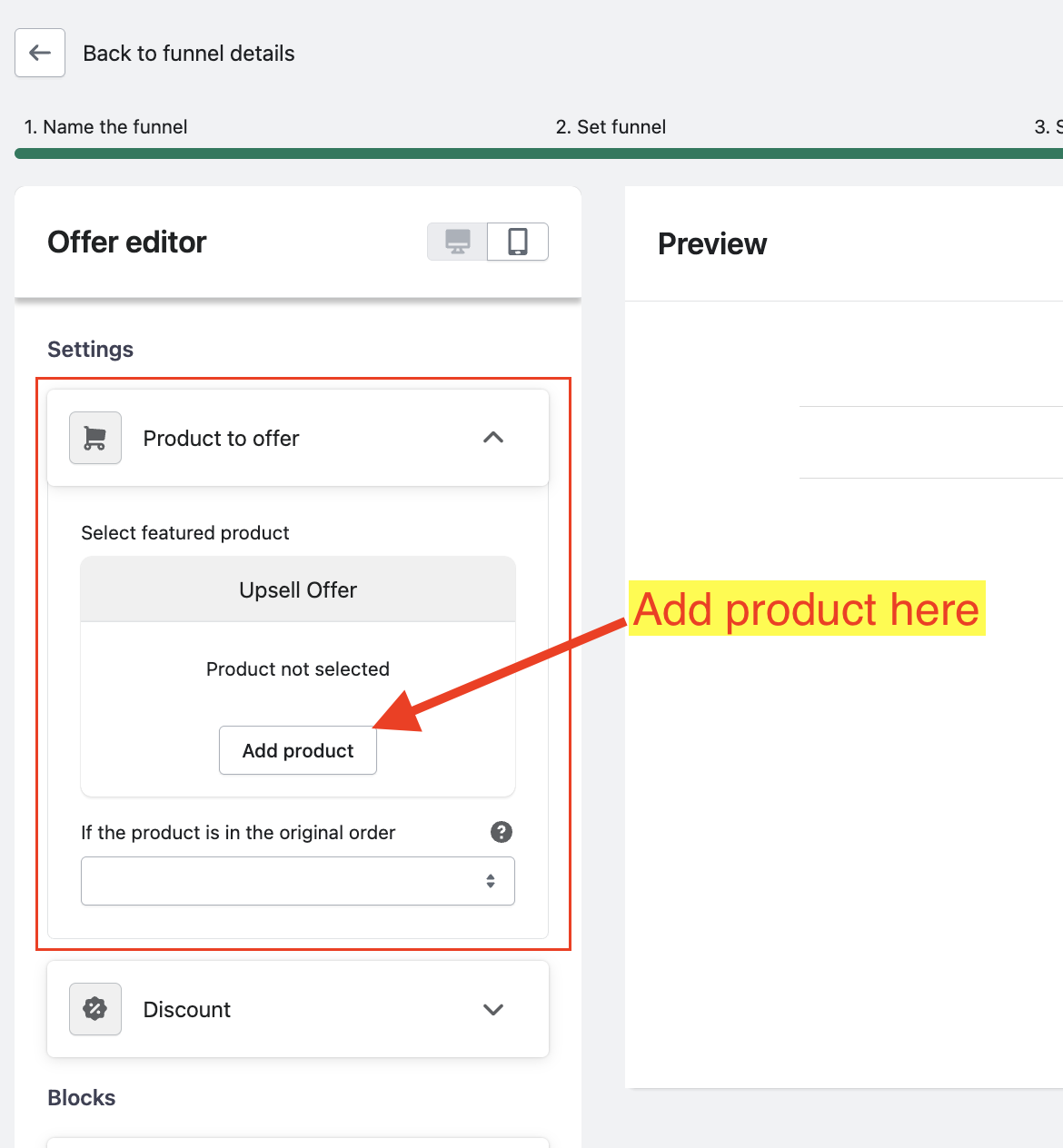Click the Discount percent badge icon
The height and width of the screenshot is (1148, 1063).
pyautogui.click(x=95, y=1009)
